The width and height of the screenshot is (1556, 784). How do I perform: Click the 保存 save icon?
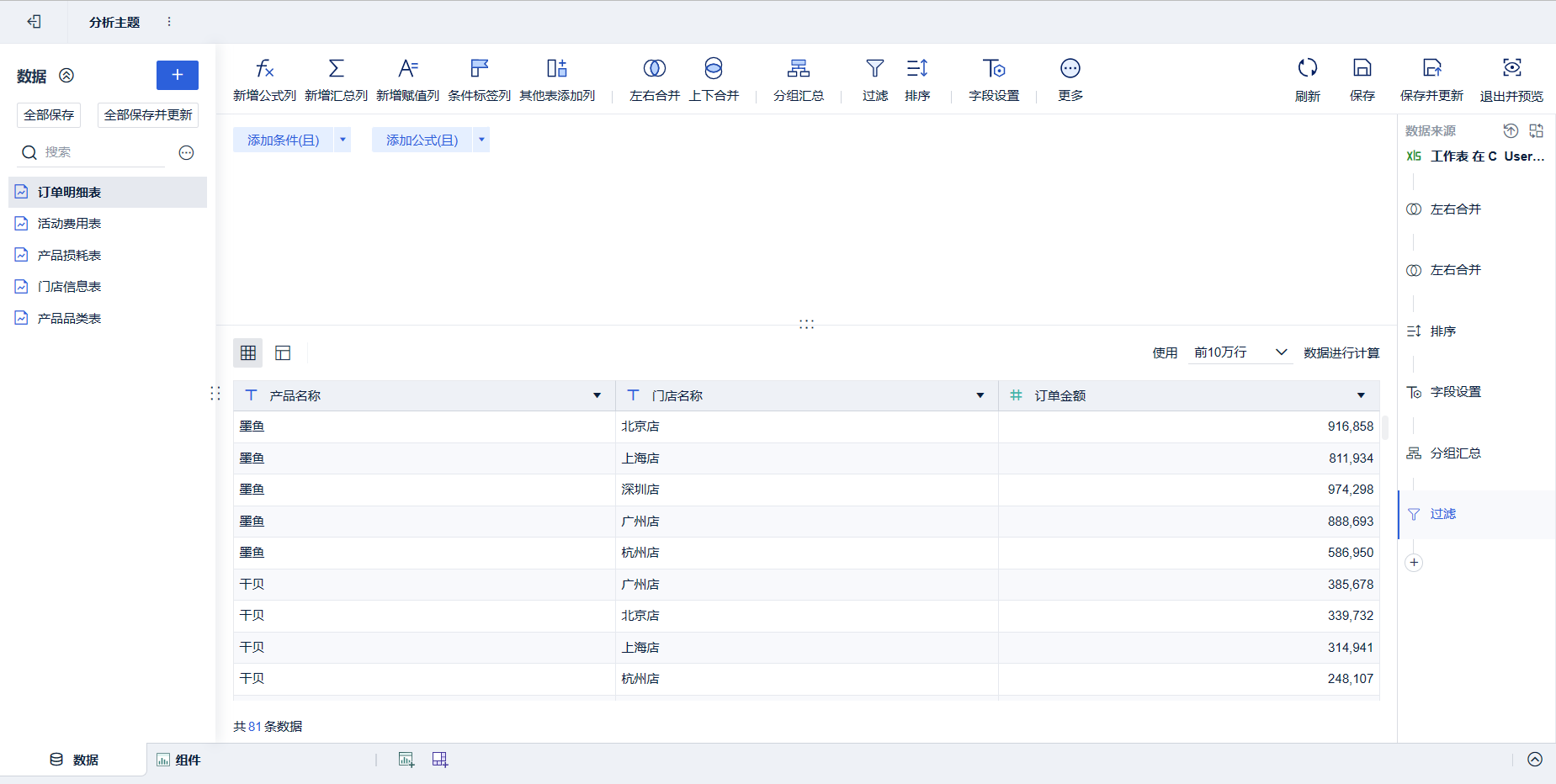1362,80
